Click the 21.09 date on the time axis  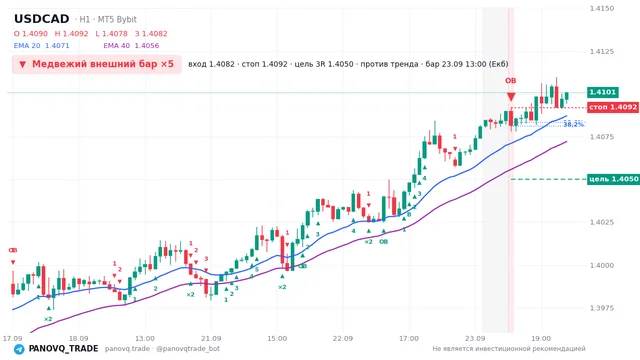click(211, 338)
